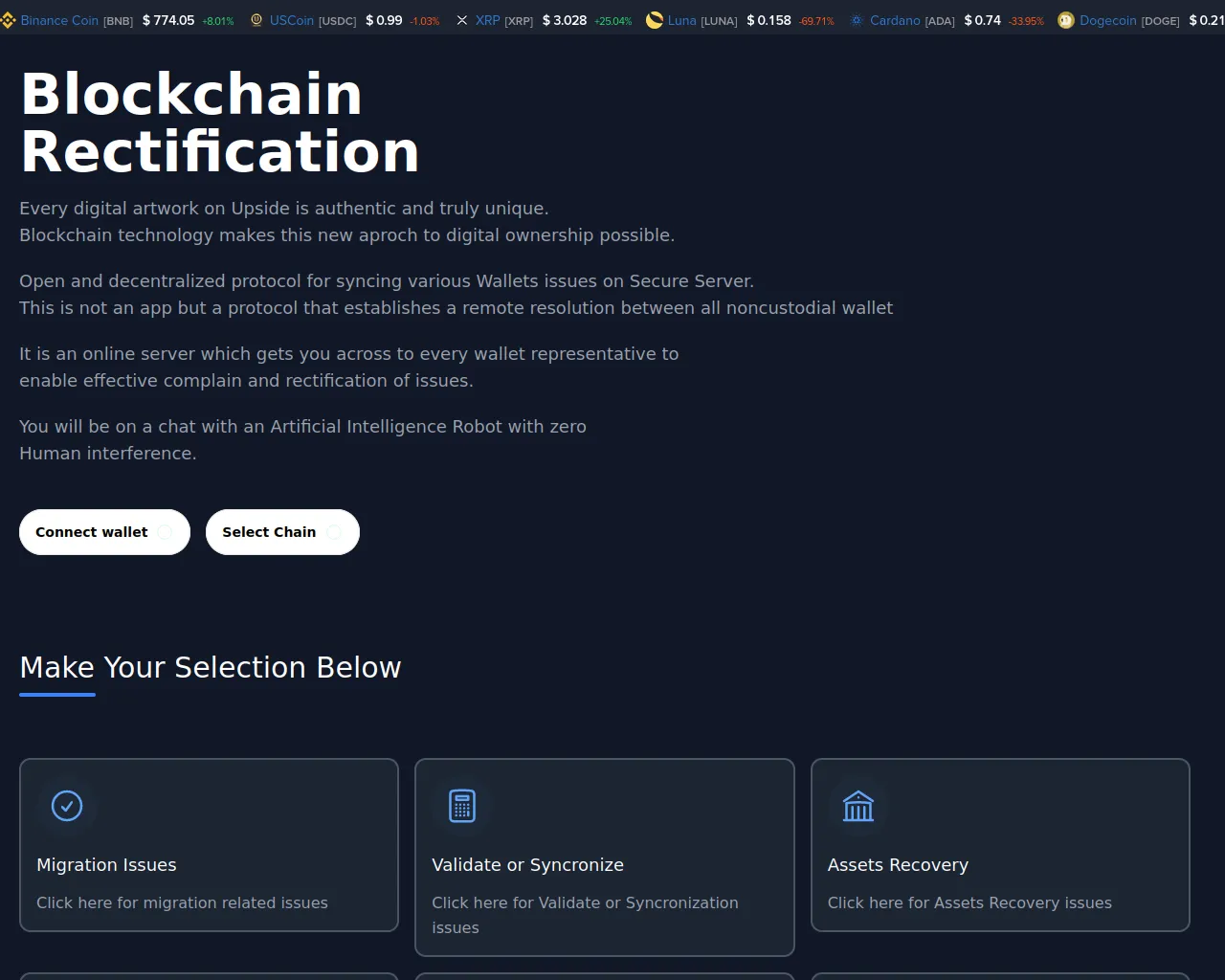1225x980 pixels.
Task: Choose the Assets Recovery card title
Action: pyautogui.click(x=898, y=865)
